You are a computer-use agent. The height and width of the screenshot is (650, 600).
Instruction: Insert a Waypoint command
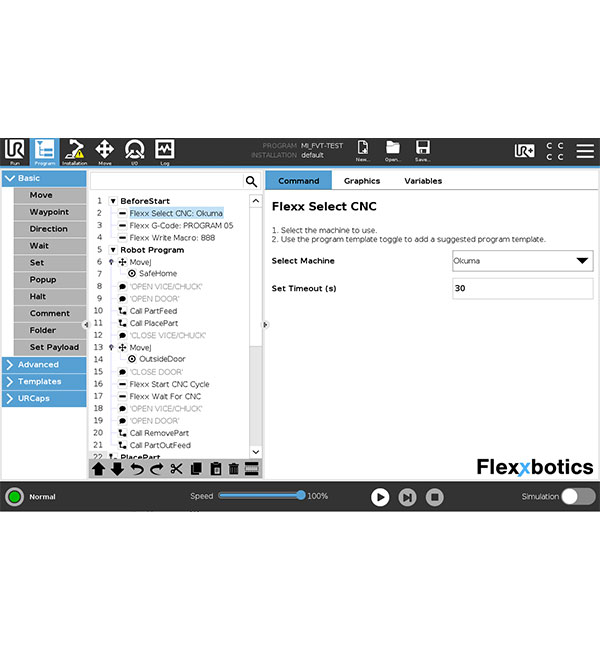(50, 212)
